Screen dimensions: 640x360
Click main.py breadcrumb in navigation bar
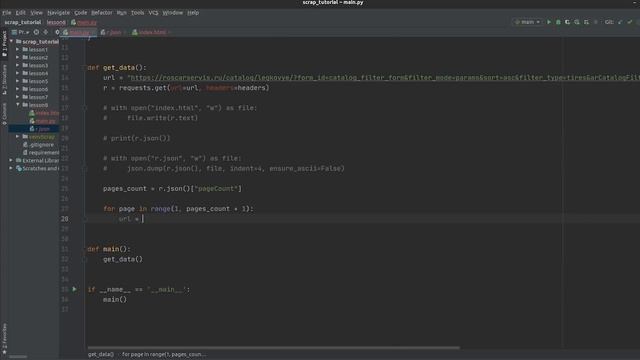[x=84, y=22]
